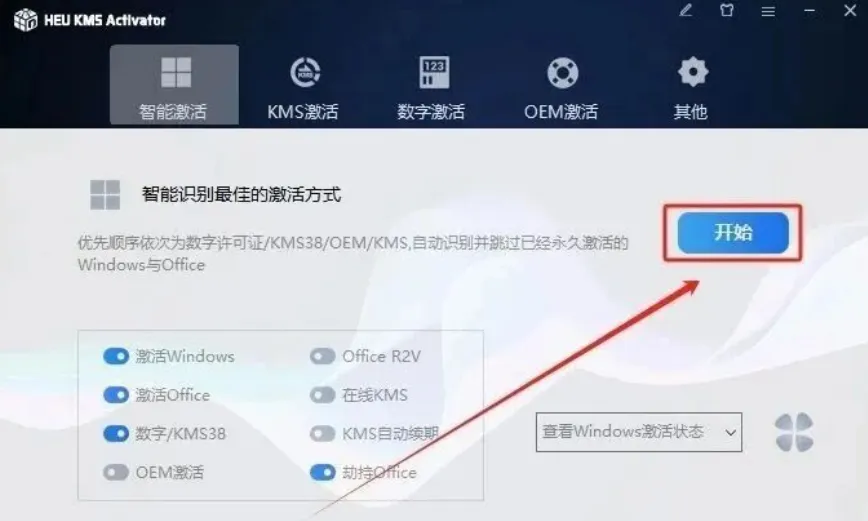
Task: Turn on the 在线KMS switch
Action: [323, 395]
